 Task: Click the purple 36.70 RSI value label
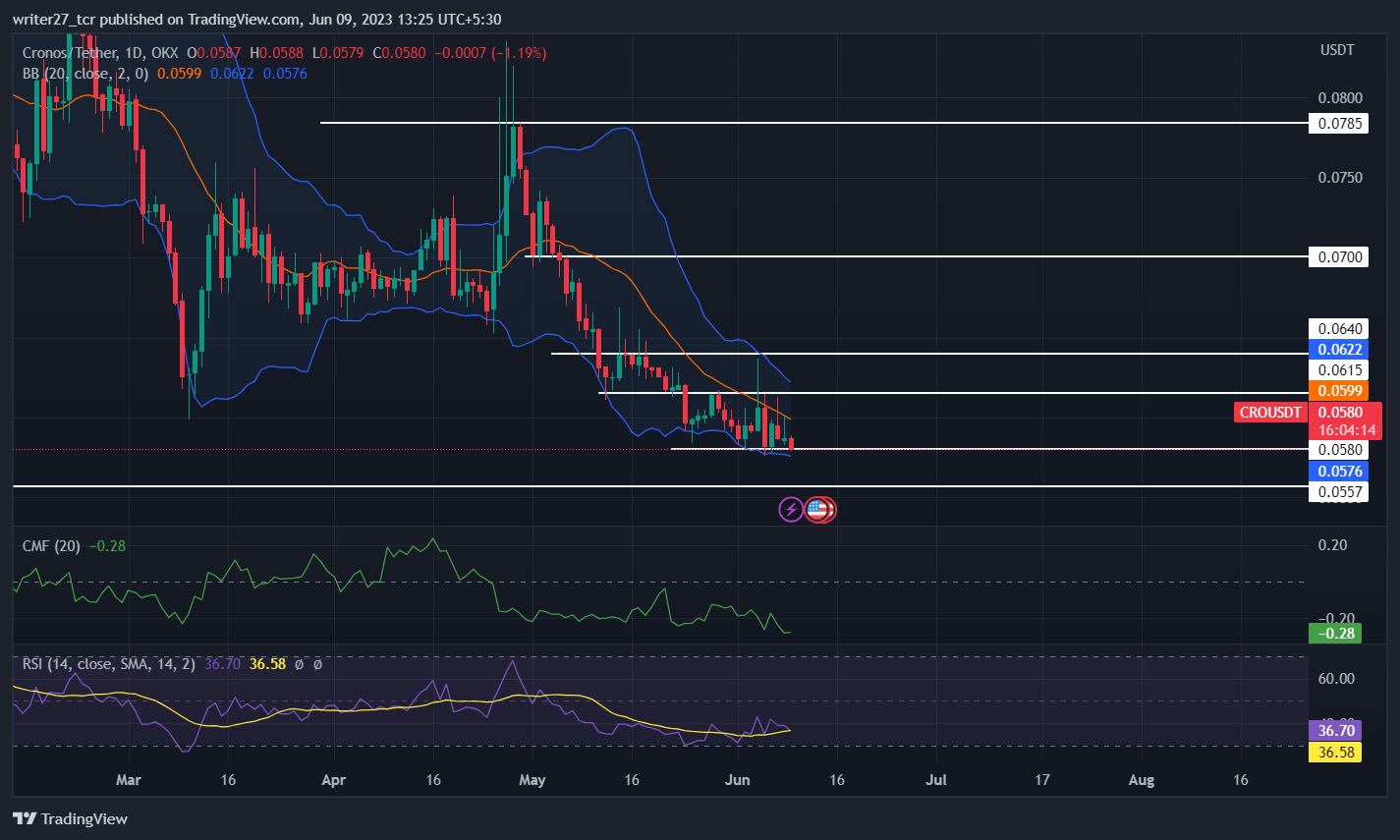coord(1335,731)
